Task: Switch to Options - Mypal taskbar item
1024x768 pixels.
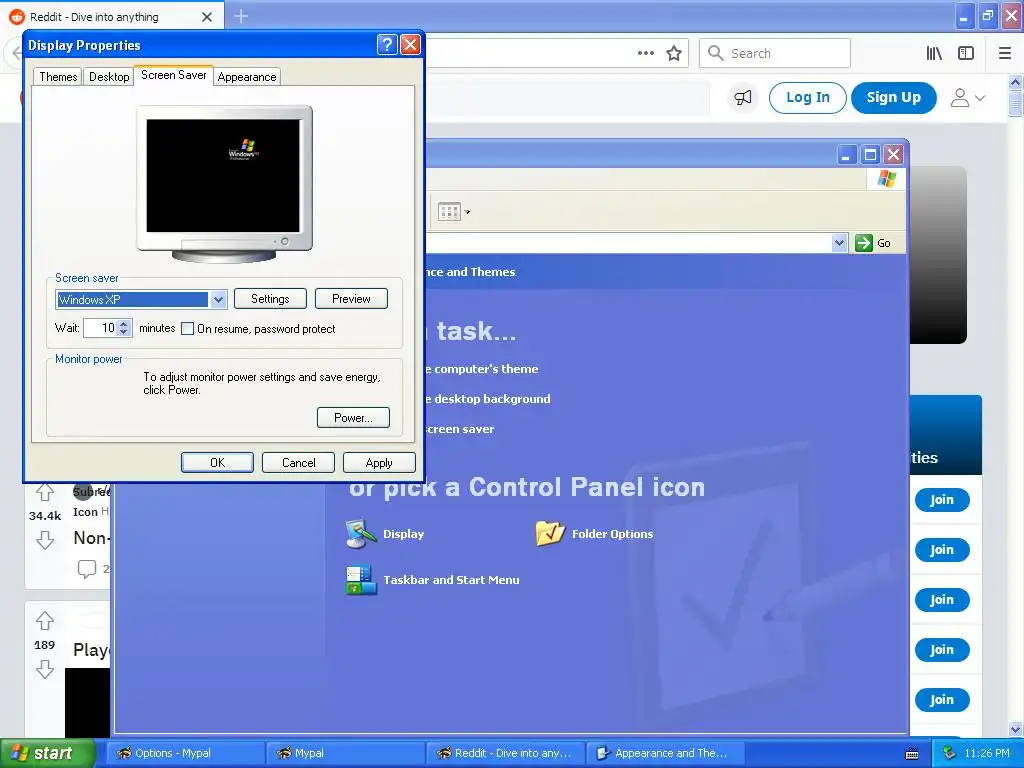Action: 184,753
